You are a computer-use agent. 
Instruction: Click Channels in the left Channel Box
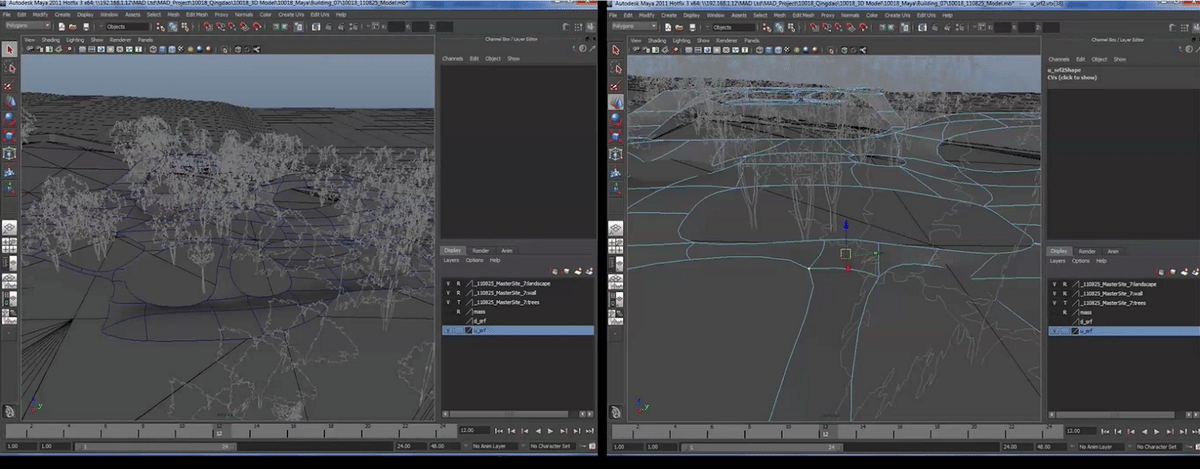452,59
